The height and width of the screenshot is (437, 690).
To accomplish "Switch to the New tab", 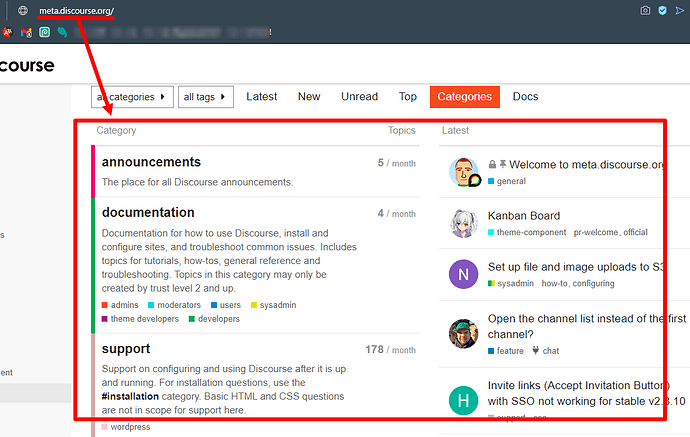I will point(309,96).
